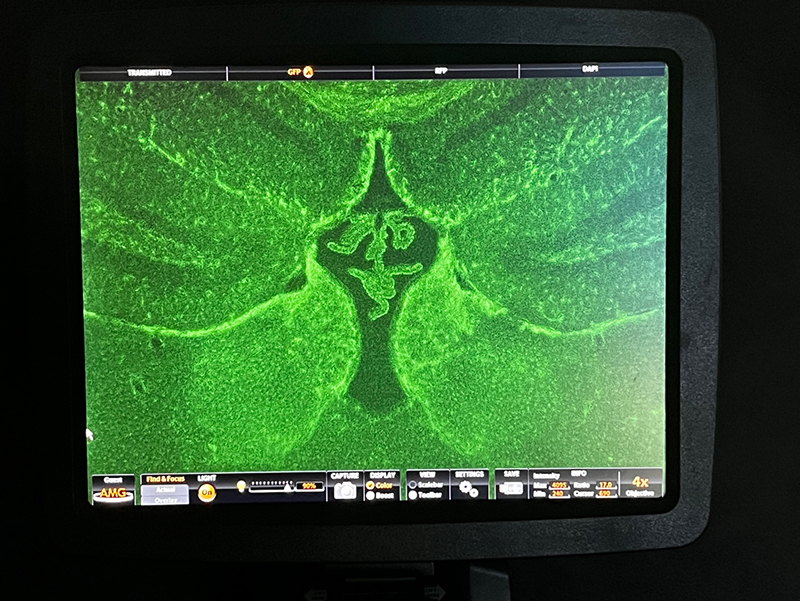
Task: Select the Color display option
Action: click(372, 485)
